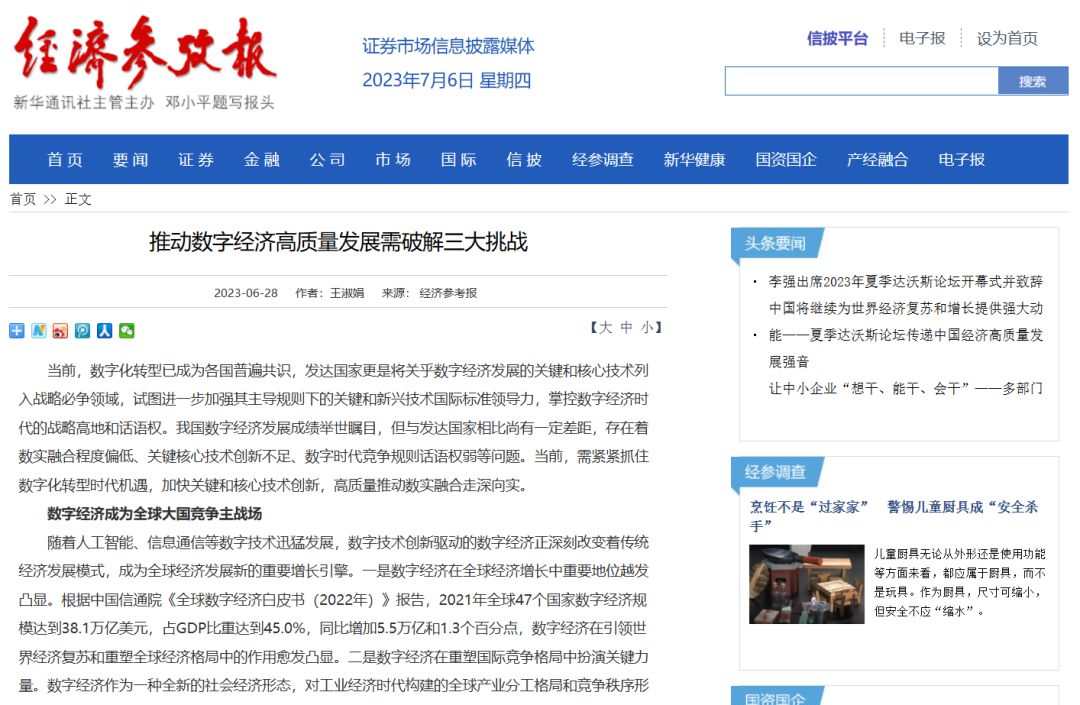
Task: Click the search text input box
Action: [x=861, y=81]
